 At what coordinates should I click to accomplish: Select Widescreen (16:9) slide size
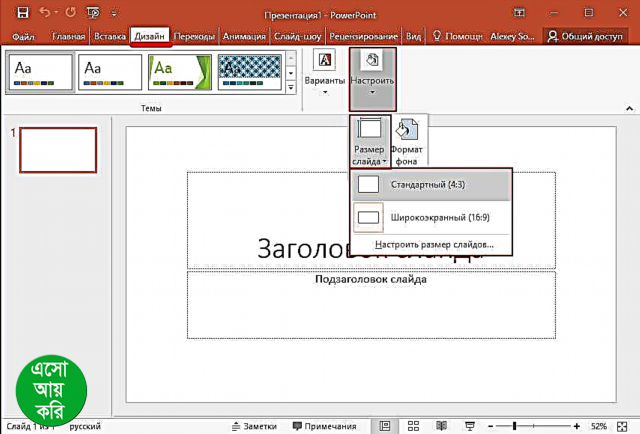(430, 216)
